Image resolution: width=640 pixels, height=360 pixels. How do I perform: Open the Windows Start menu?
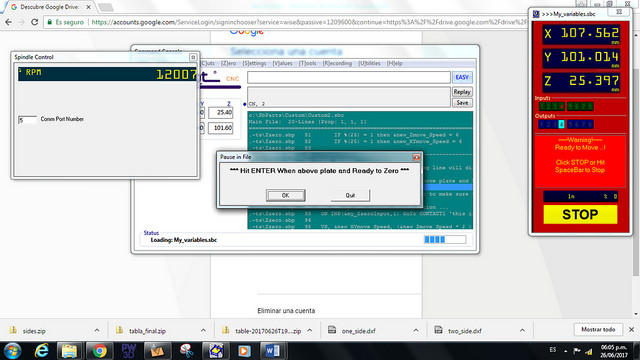[x=12, y=351]
